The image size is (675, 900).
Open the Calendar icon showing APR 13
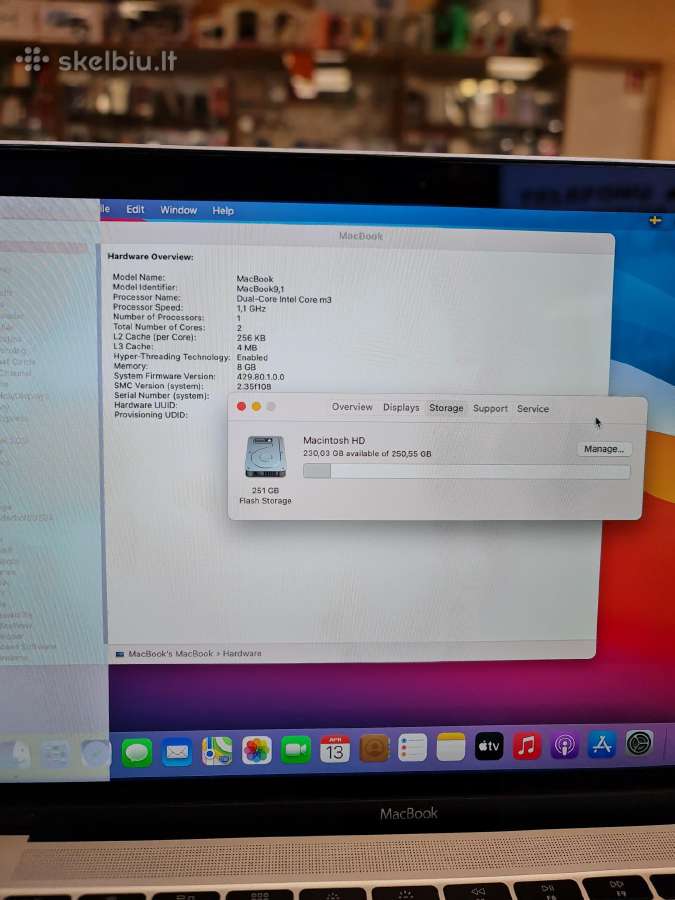pyautogui.click(x=335, y=749)
